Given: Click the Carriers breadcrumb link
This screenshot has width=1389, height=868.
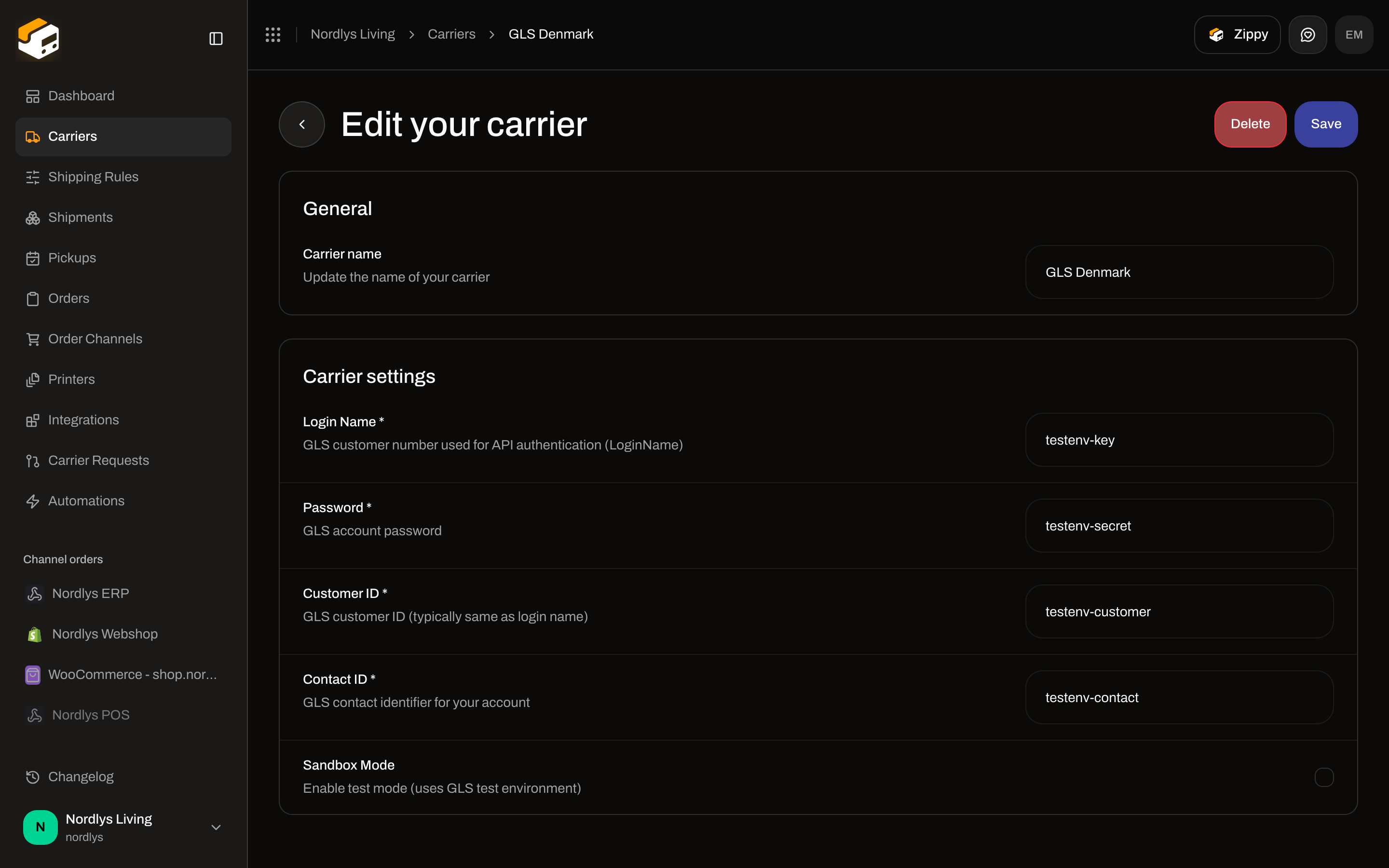Looking at the screenshot, I should 451,34.
